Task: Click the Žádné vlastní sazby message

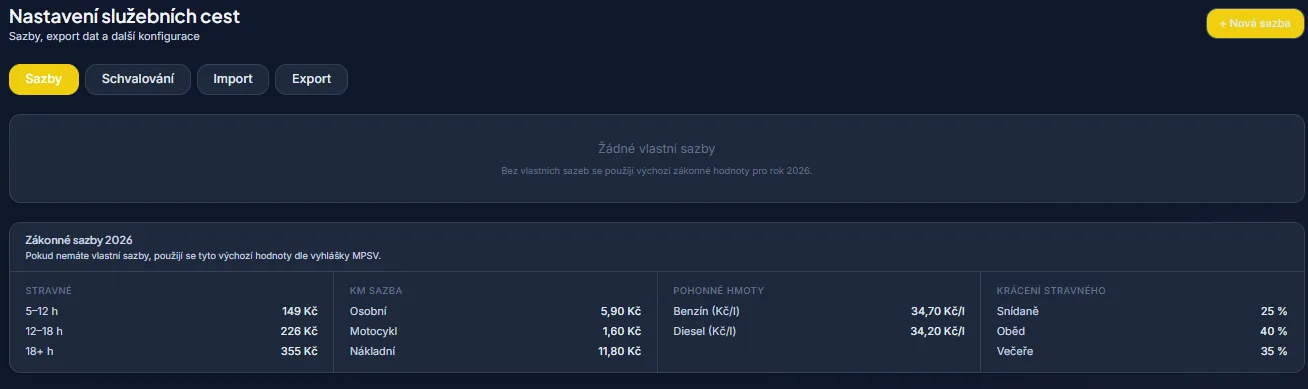Action: point(656,148)
